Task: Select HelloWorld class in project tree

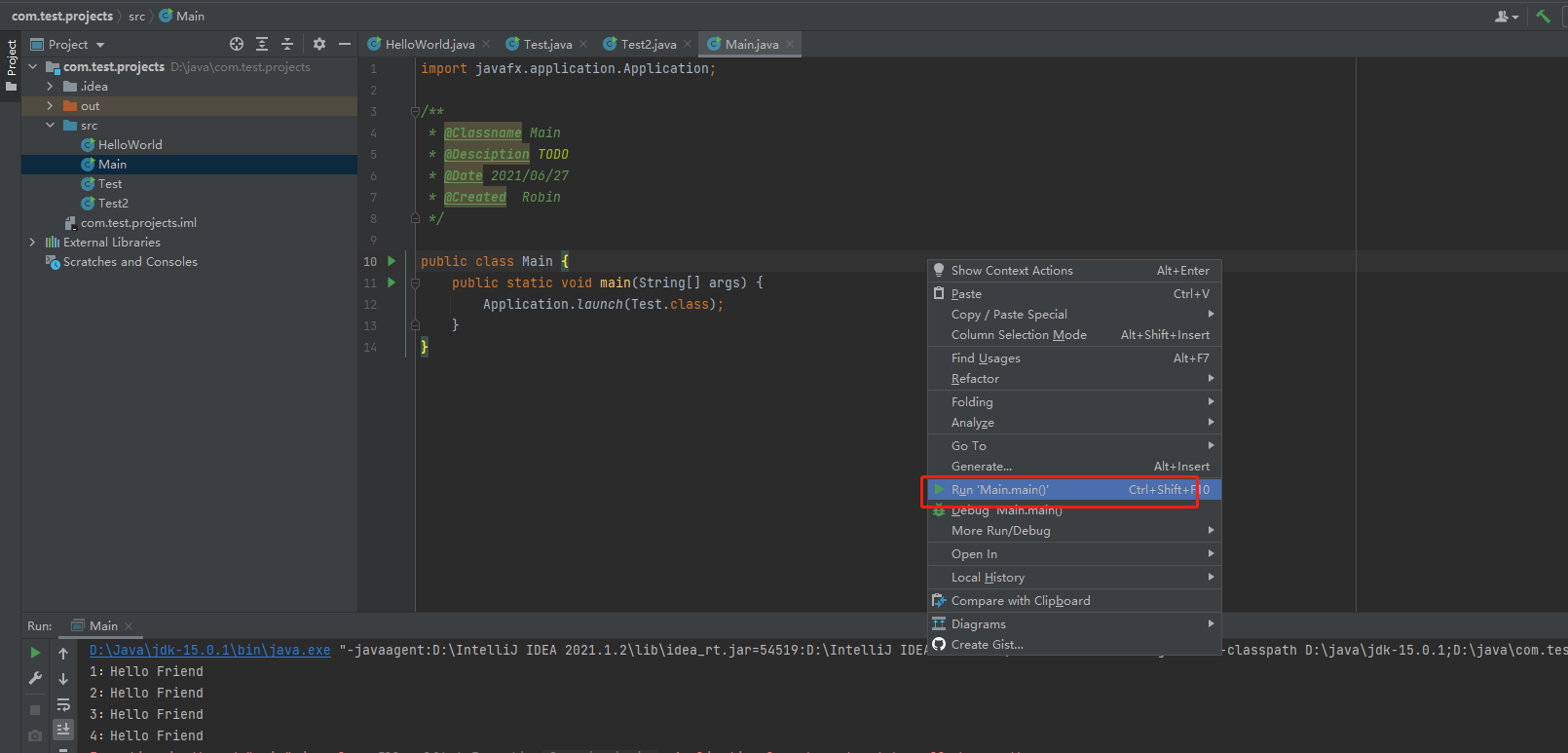Action: tap(130, 145)
